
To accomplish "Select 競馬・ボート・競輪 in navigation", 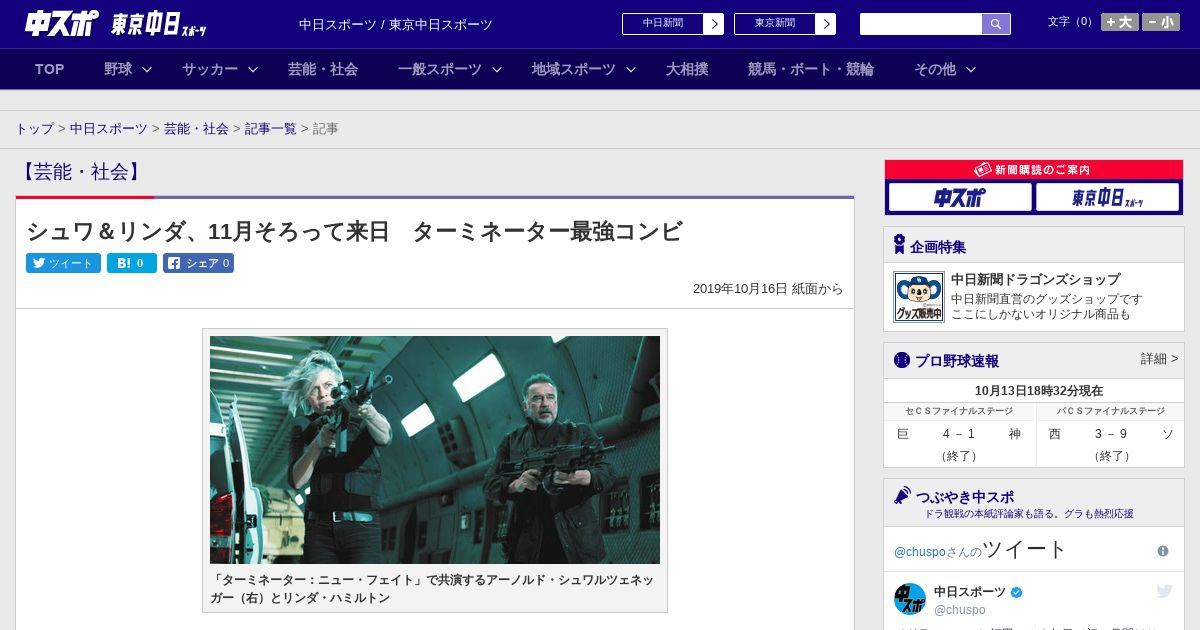I will click(811, 69).
